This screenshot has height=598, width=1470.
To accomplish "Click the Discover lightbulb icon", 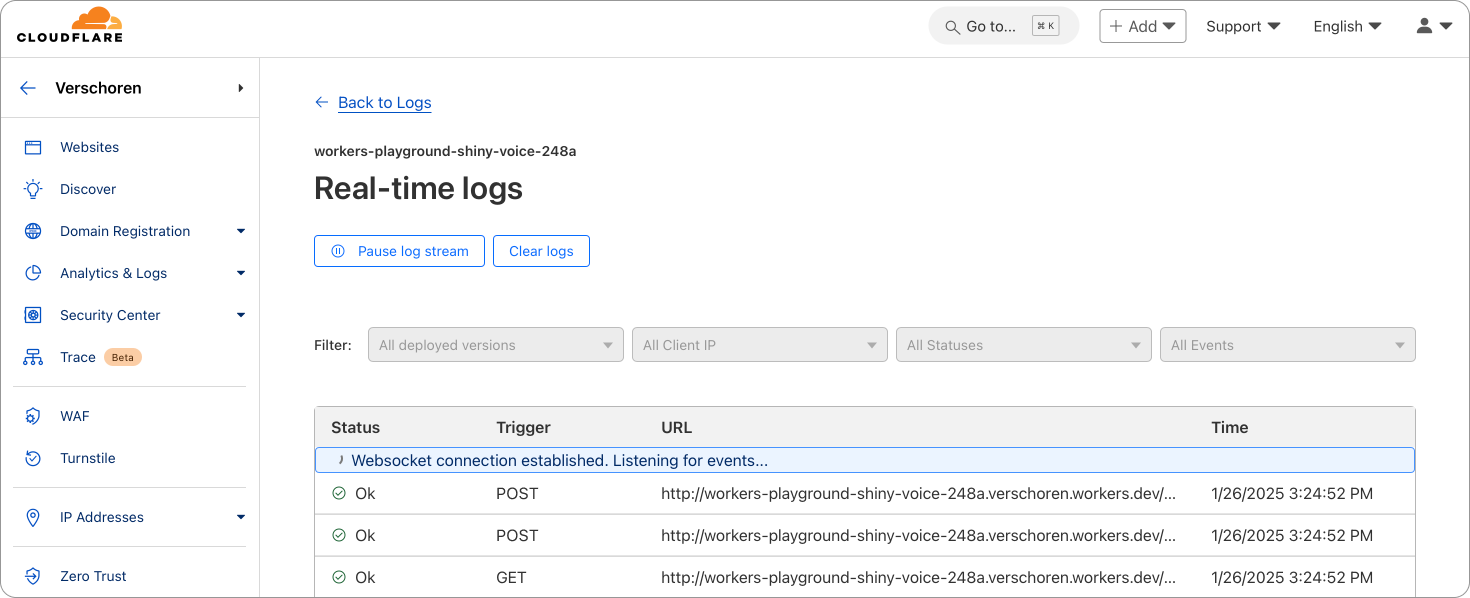I will point(33,189).
